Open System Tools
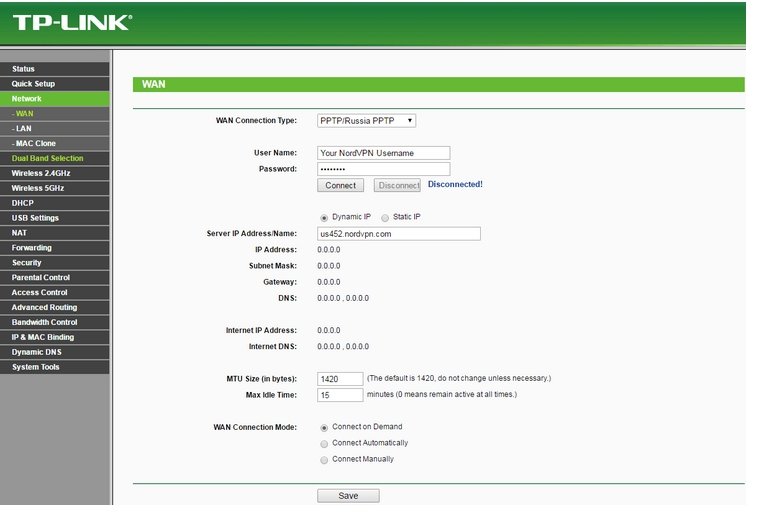This screenshot has width=766, height=513. 55,367
